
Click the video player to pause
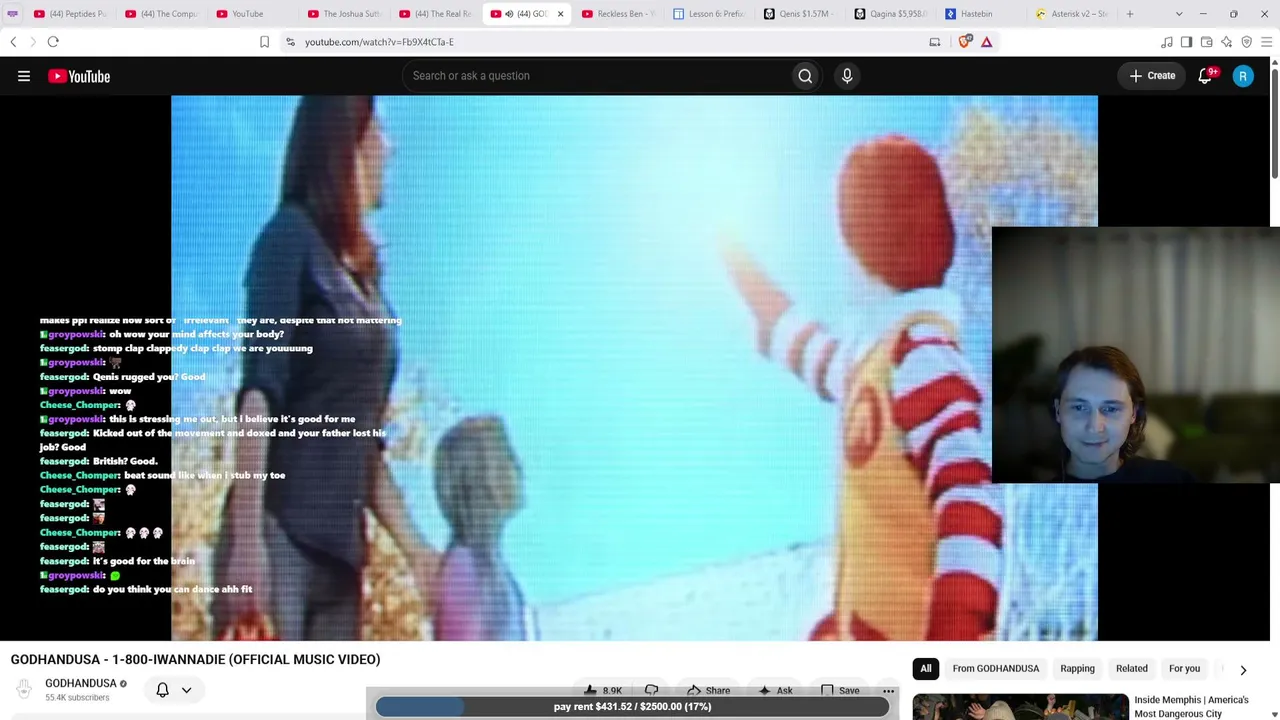click(x=634, y=368)
